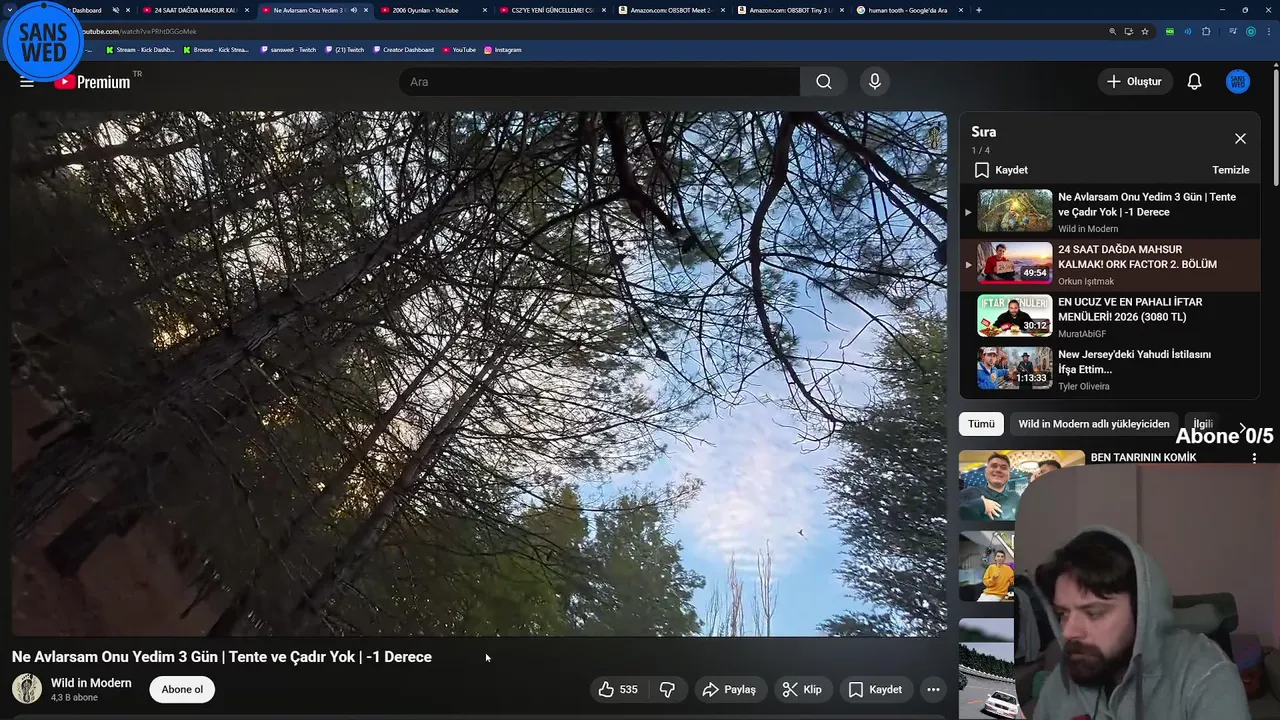The width and height of the screenshot is (1280, 720).
Task: Play queue item New Jersey'deki Yahudi İstilasını
Action: click(x=1110, y=369)
